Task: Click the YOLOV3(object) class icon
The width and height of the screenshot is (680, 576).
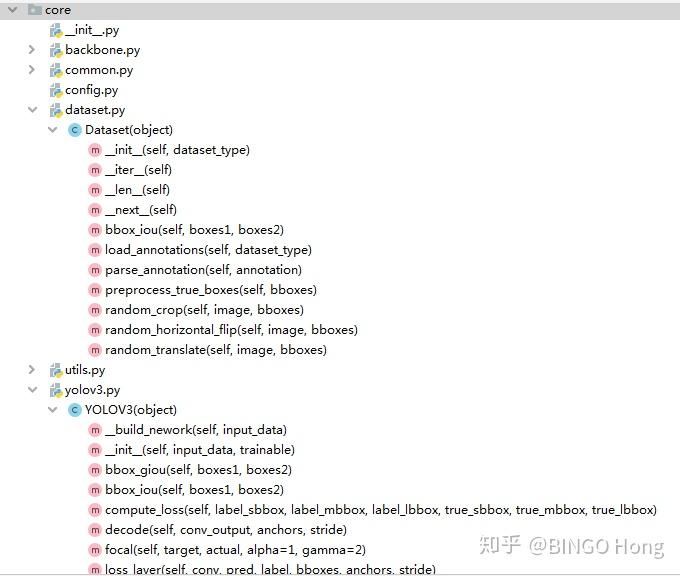Action: pyautogui.click(x=75, y=410)
